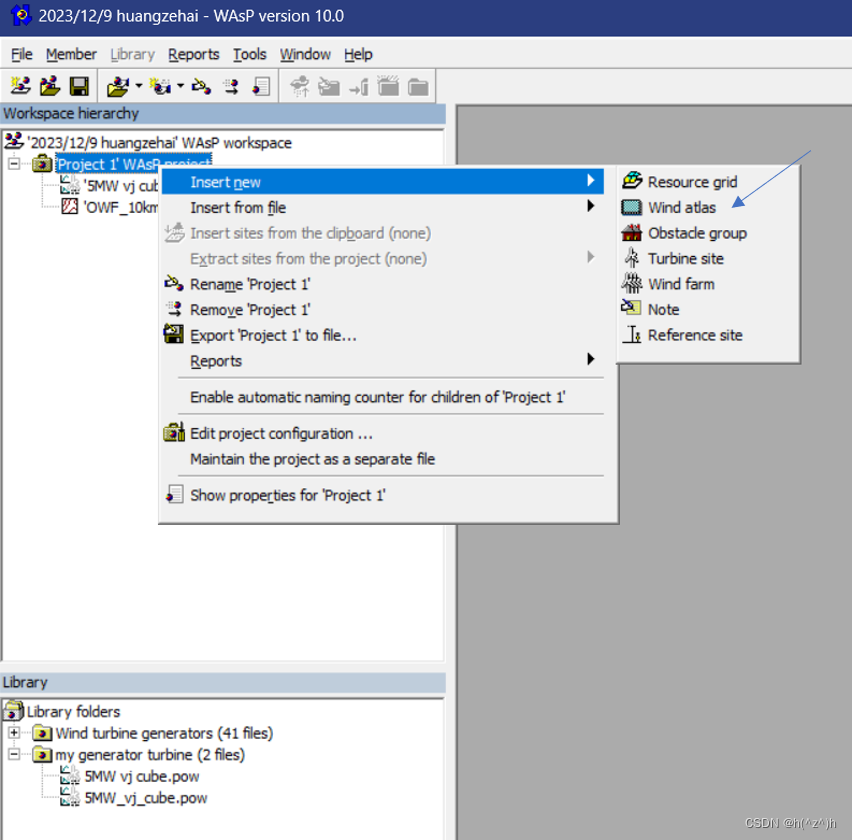Select the '5MW vj cube.pow' file name
Image resolution: width=852 pixels, height=840 pixels.
tap(142, 776)
